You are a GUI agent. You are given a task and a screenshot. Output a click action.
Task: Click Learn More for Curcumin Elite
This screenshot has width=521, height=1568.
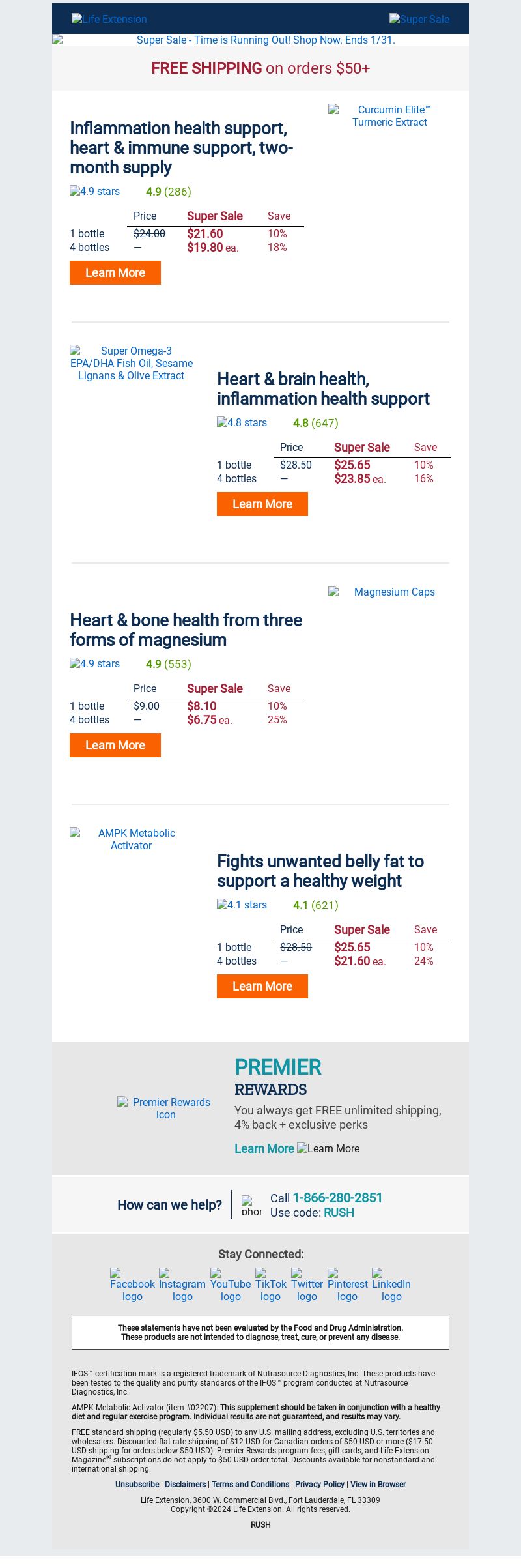pos(115,272)
